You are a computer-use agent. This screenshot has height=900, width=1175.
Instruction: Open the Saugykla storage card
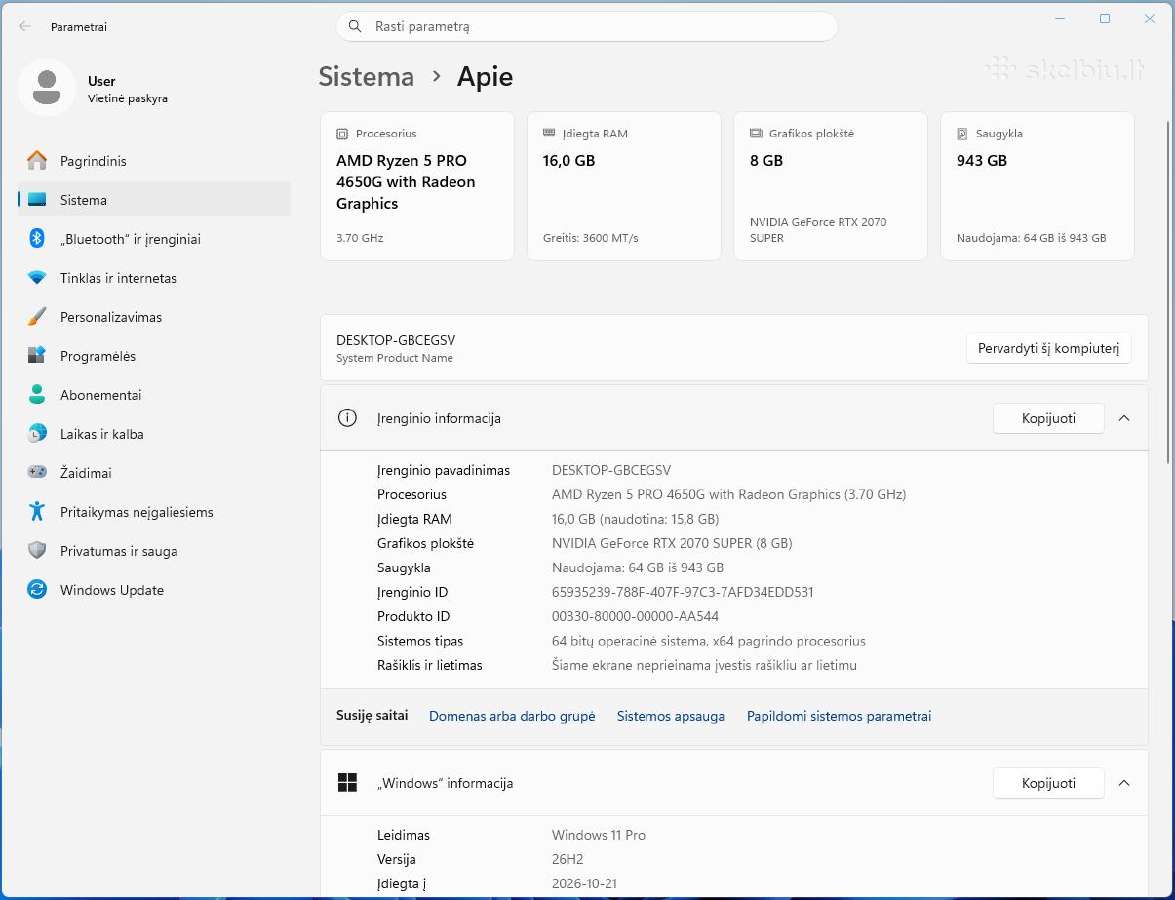[1037, 186]
